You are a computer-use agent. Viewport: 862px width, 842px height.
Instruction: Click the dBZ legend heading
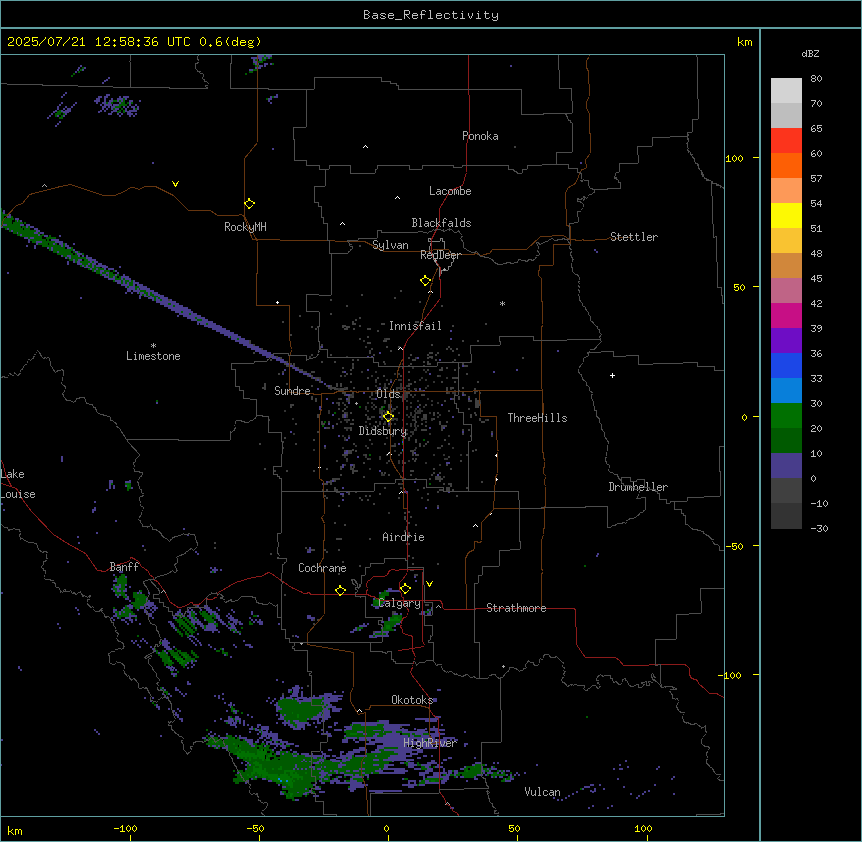point(810,53)
